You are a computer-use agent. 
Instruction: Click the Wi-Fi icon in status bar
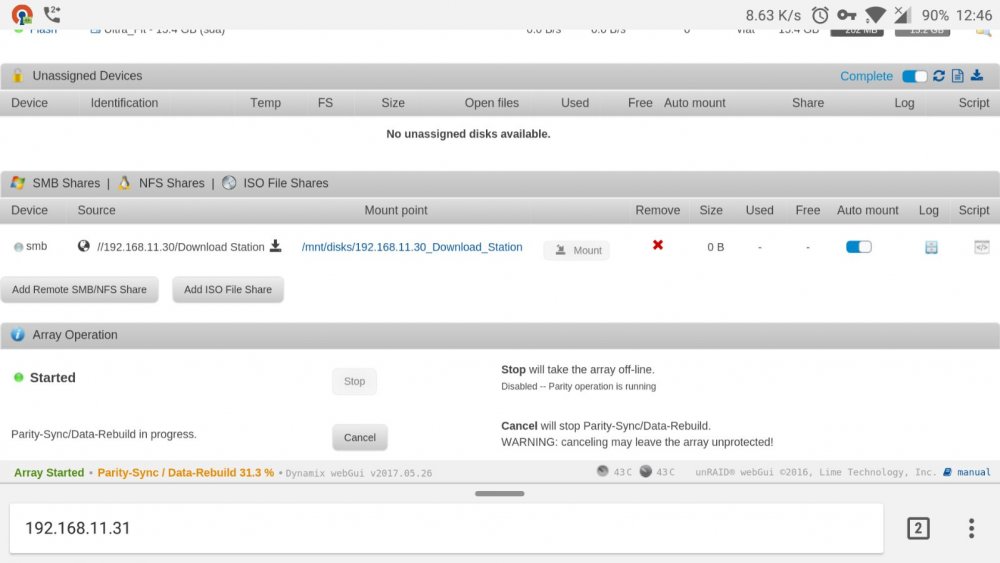pos(875,15)
